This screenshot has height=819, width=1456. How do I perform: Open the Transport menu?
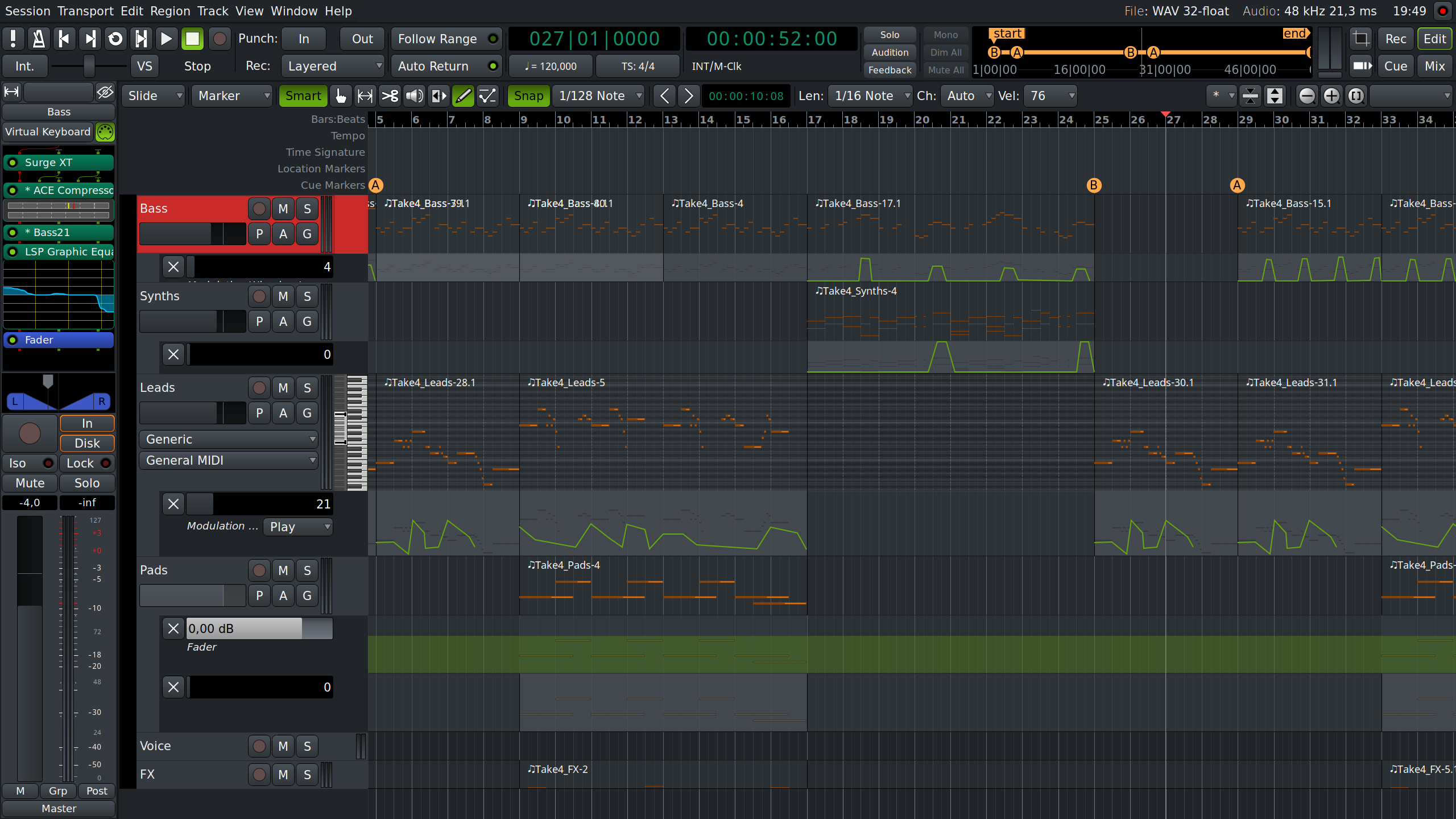coord(85,11)
